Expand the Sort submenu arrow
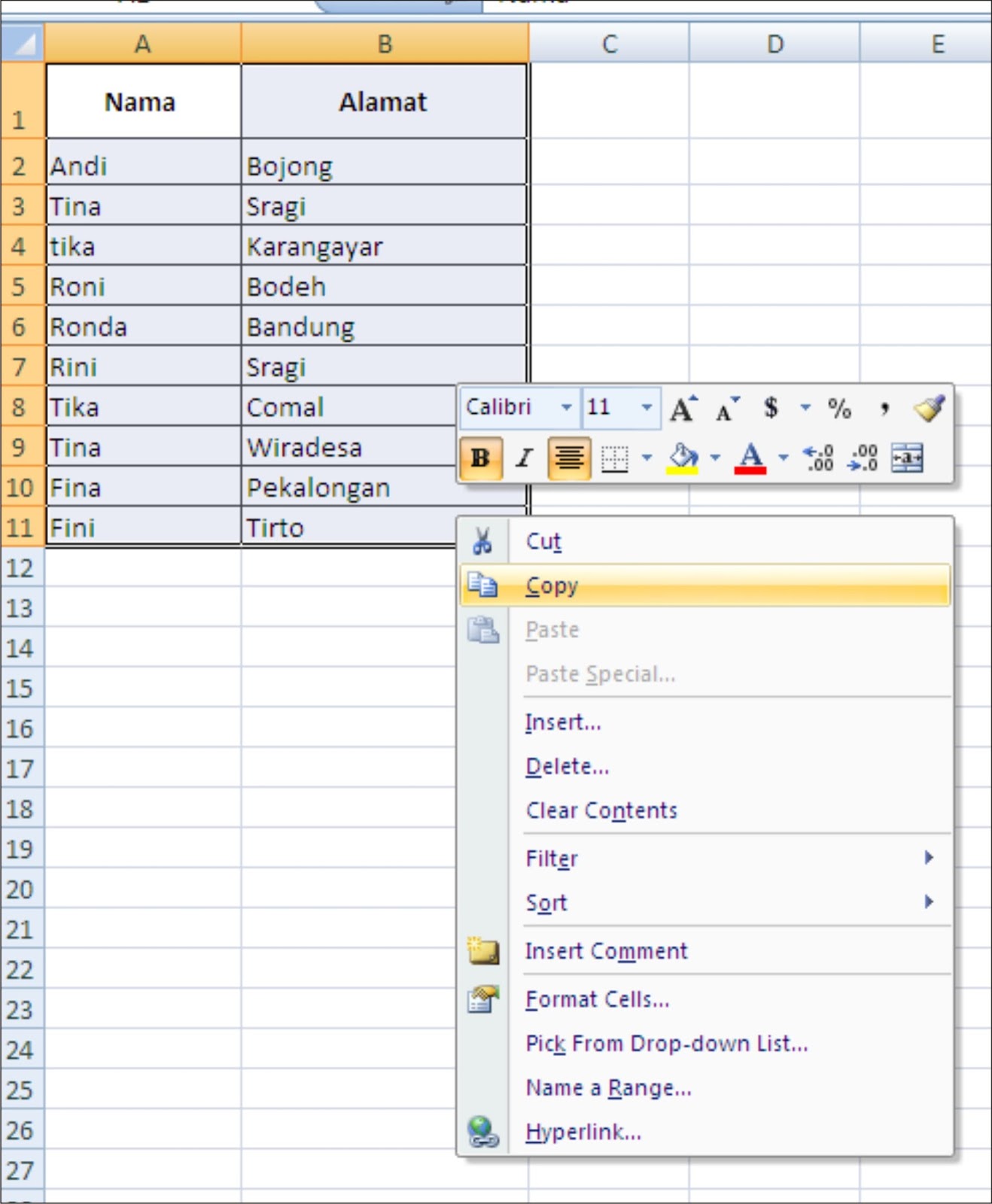Viewport: 992px width, 1204px height. click(929, 901)
